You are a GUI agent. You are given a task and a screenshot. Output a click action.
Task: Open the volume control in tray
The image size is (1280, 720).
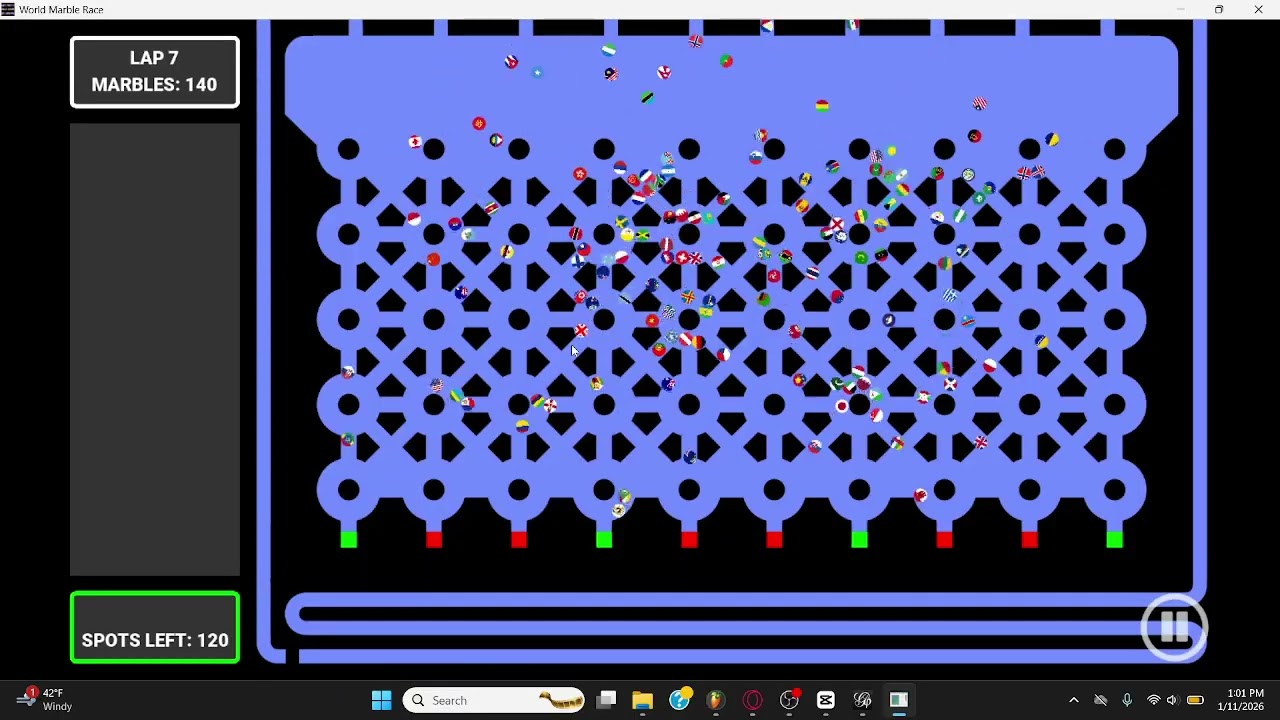[x=1173, y=700]
